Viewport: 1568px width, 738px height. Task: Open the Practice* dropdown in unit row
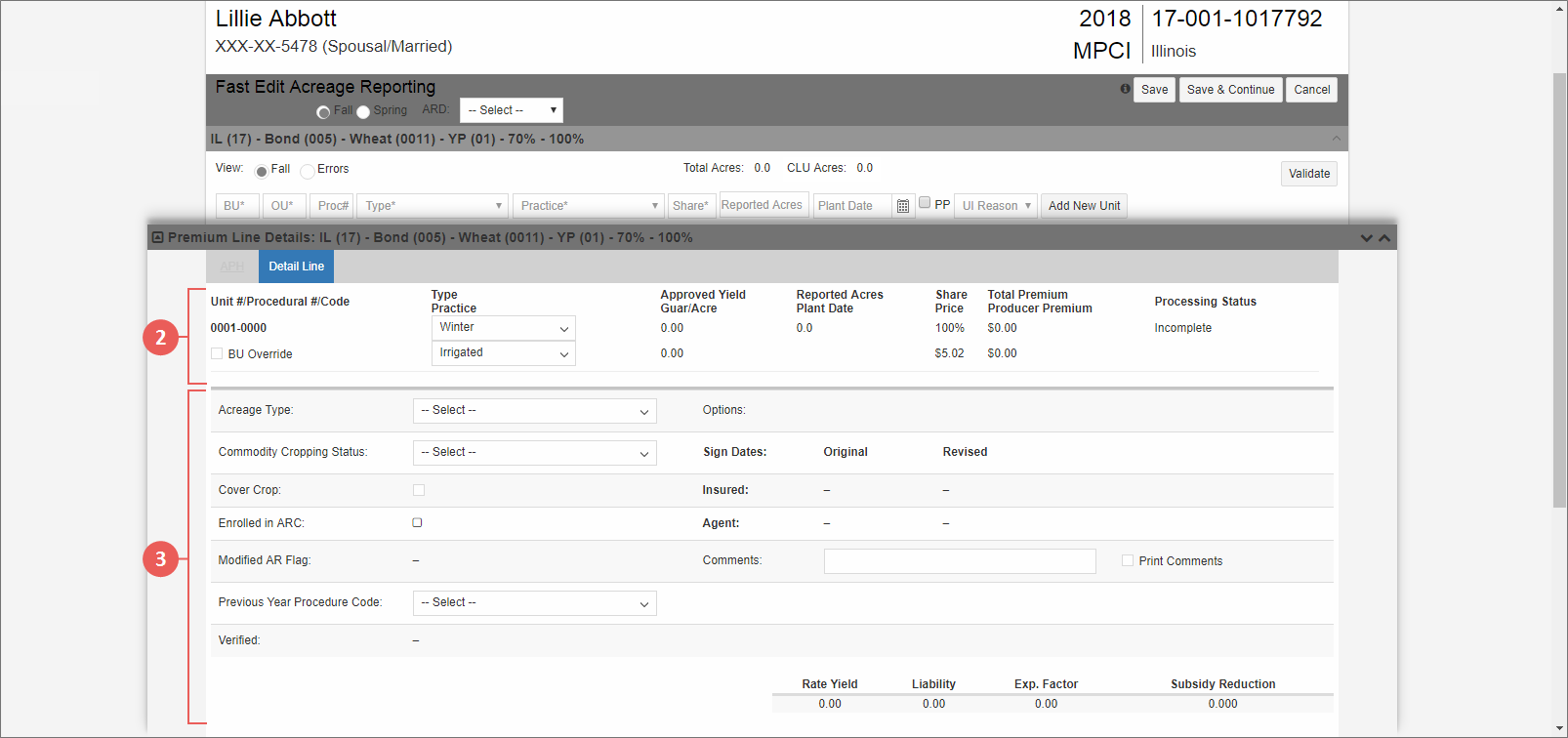point(589,206)
